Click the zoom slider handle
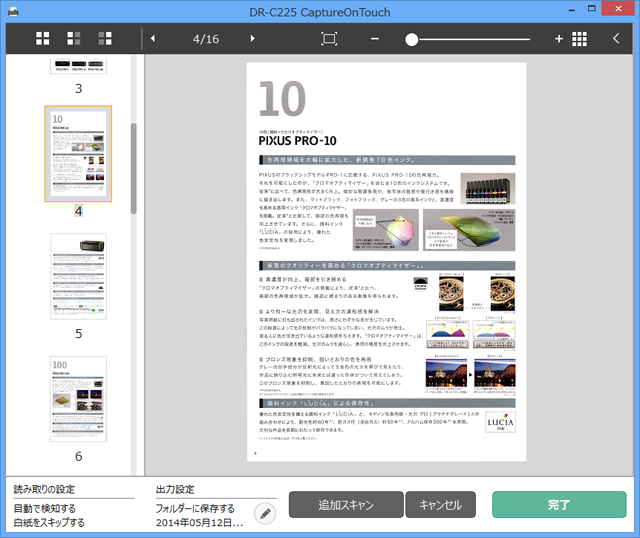 coord(411,40)
